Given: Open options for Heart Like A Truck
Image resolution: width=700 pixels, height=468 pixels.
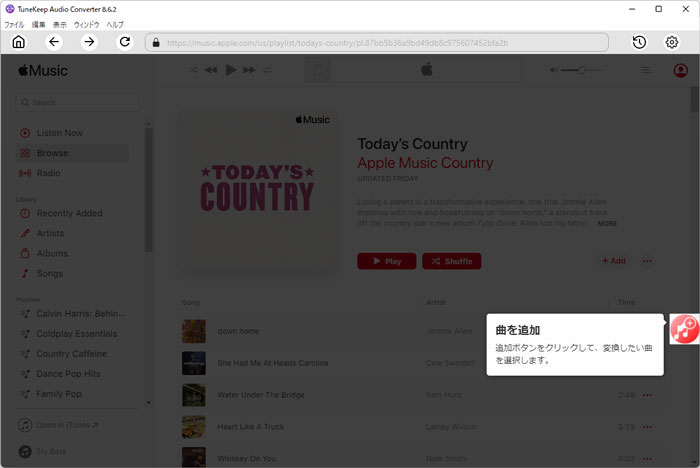Looking at the screenshot, I should 647,427.
